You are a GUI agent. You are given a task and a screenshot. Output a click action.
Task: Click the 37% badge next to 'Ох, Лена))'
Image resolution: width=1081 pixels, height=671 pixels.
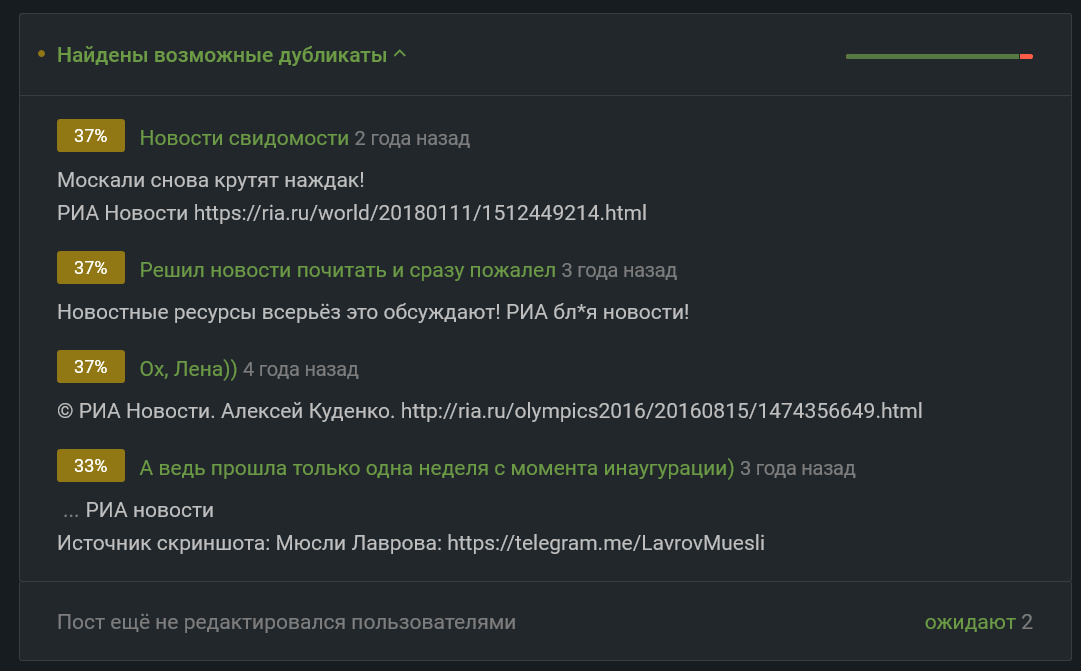tap(91, 366)
